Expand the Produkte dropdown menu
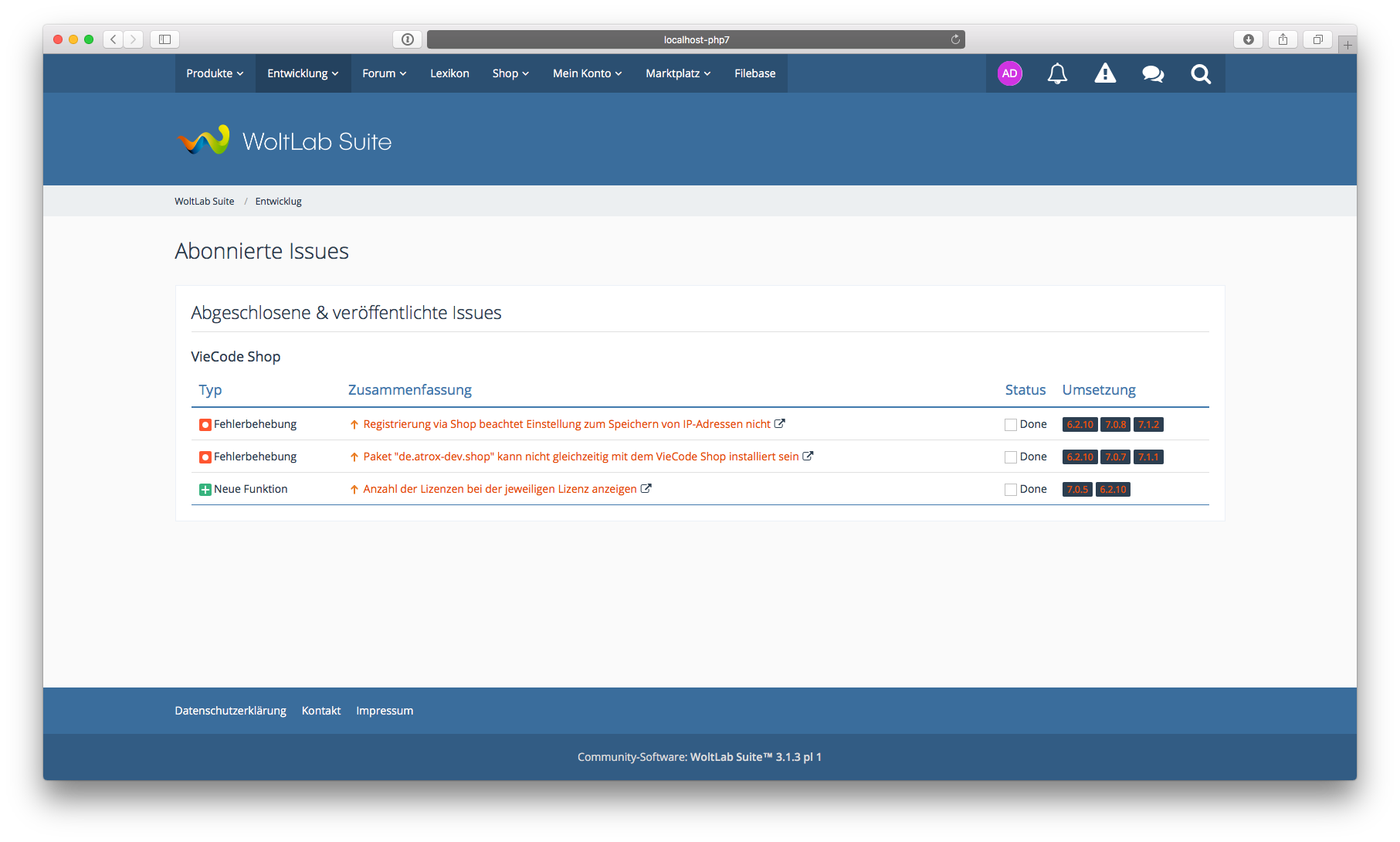 (215, 73)
